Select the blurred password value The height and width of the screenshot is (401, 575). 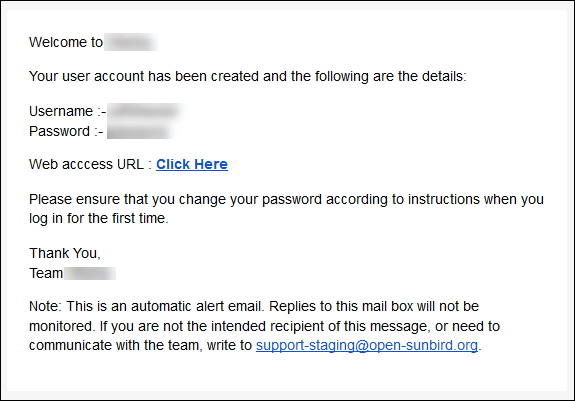click(x=141, y=131)
